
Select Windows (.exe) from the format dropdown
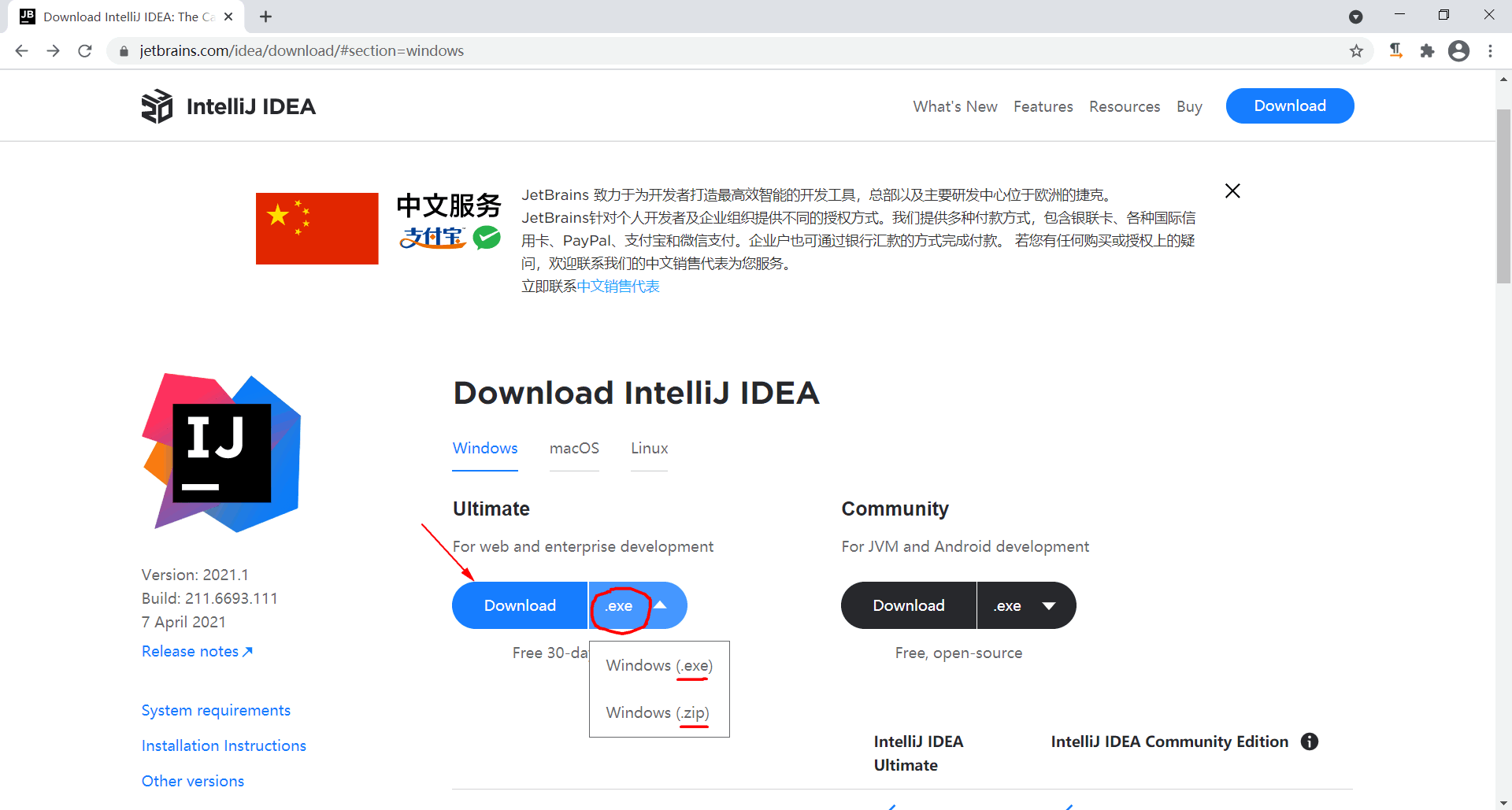(658, 665)
